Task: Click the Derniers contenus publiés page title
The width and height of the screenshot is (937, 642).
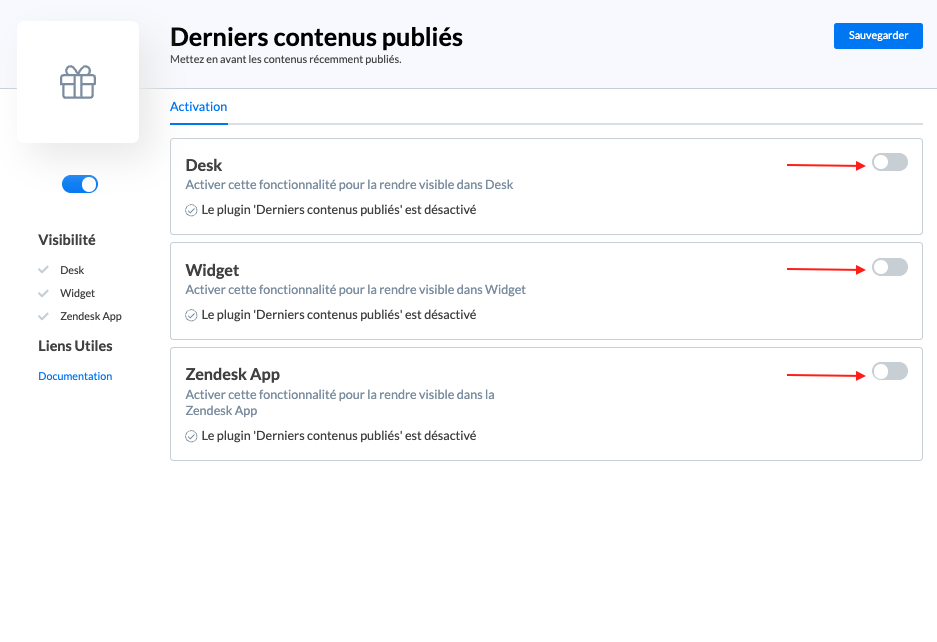Action: click(316, 37)
